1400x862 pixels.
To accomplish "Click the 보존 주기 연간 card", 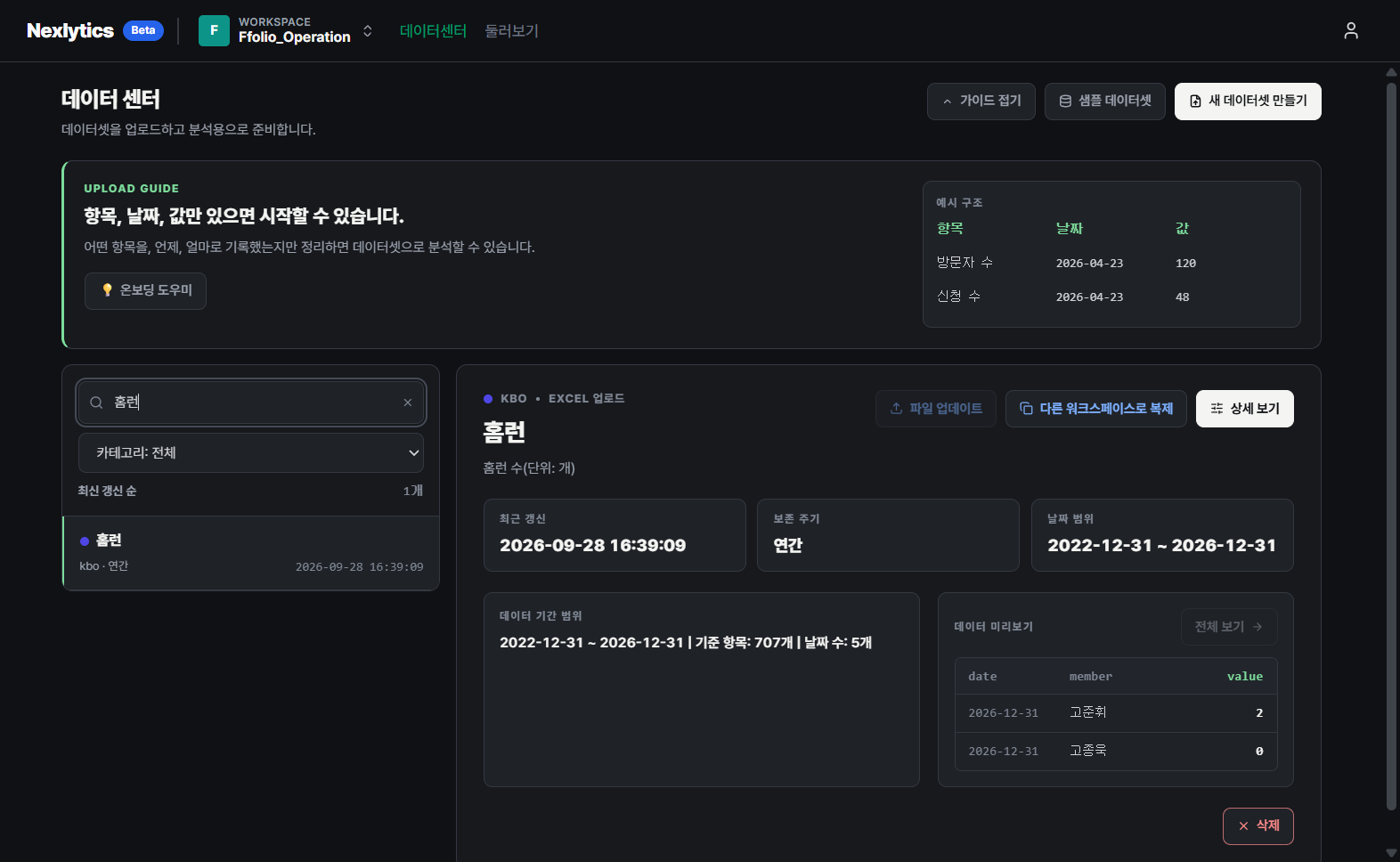I will pos(888,535).
